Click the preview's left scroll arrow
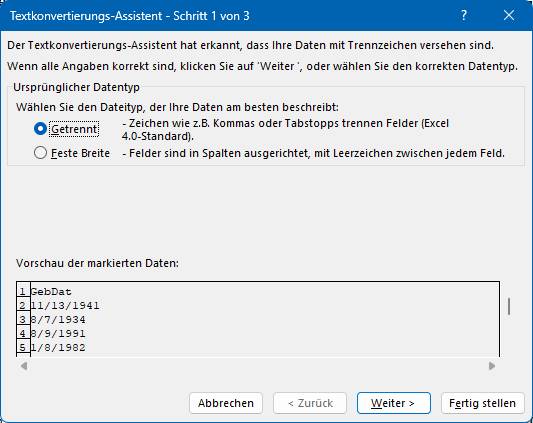This screenshot has height=423, width=533. (24, 366)
